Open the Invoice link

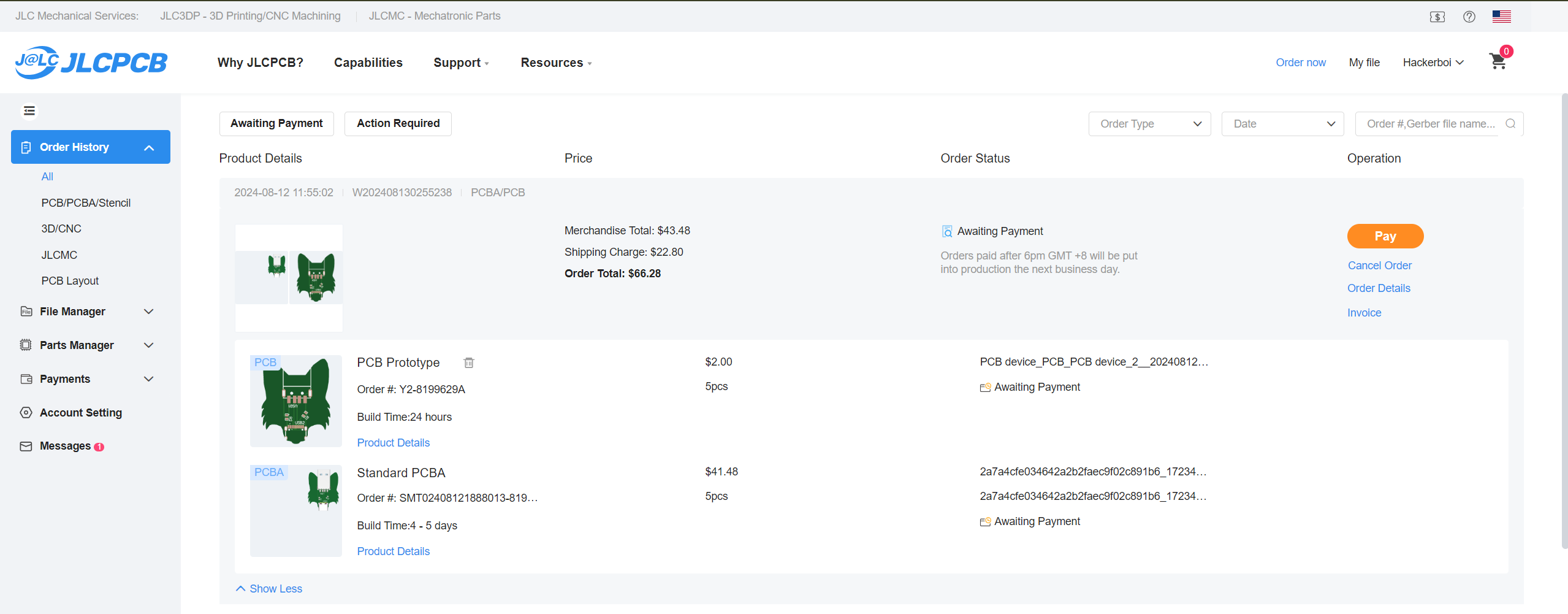coord(1364,313)
